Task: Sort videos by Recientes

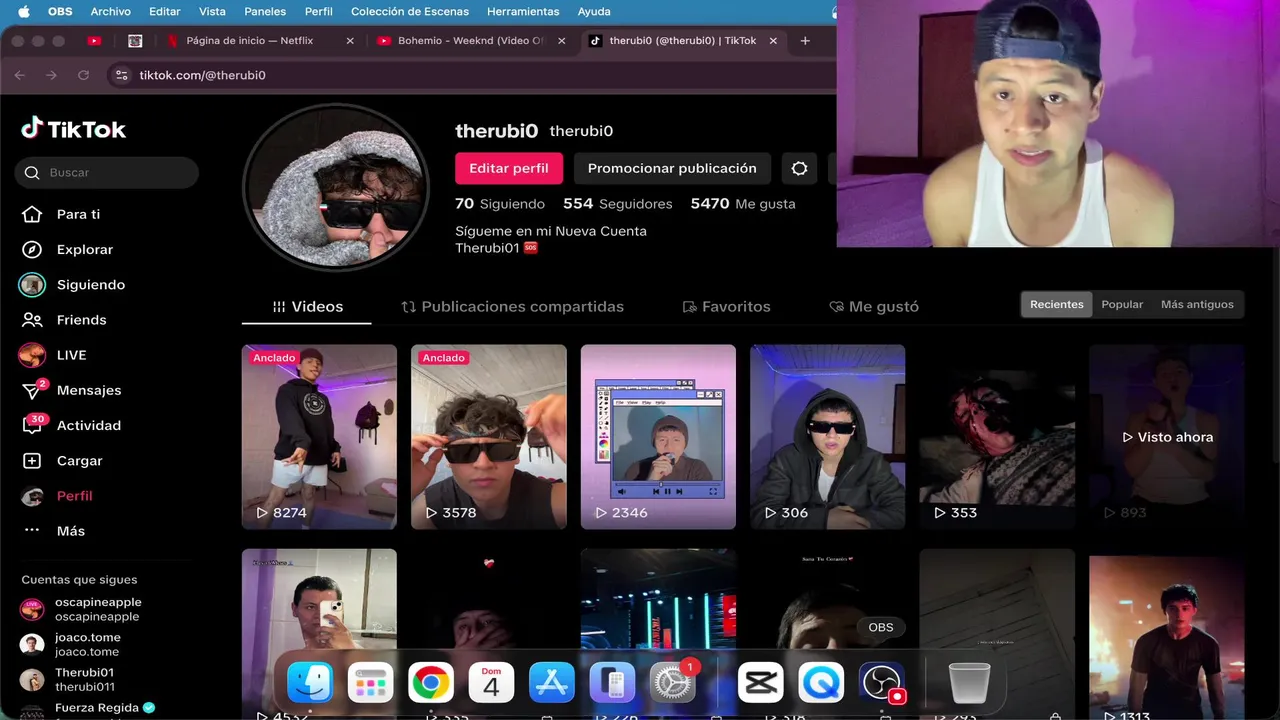Action: 1057,305
